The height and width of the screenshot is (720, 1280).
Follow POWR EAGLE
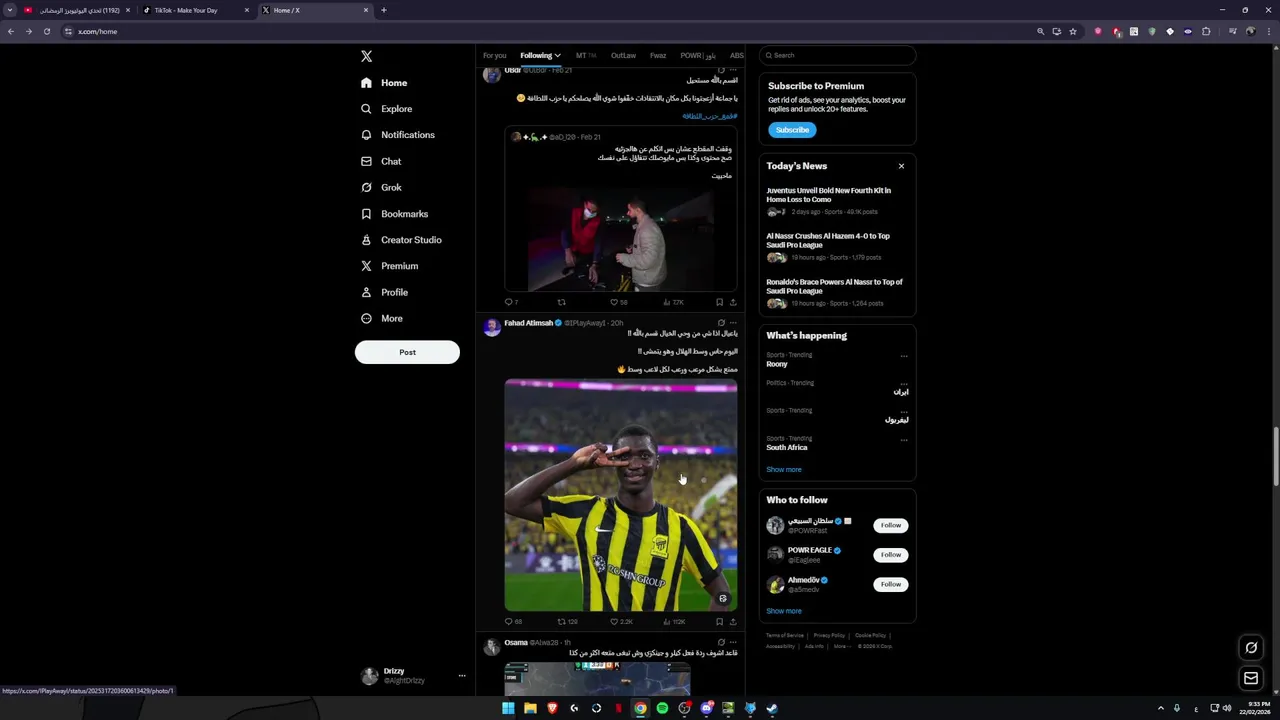pyautogui.click(x=891, y=555)
